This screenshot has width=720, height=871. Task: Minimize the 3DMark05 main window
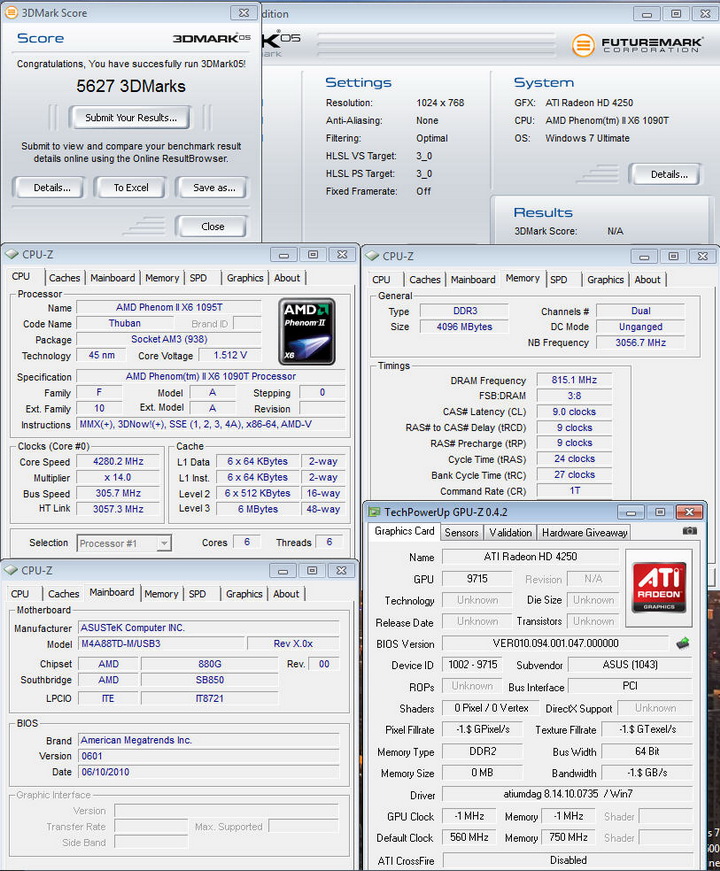pos(647,14)
